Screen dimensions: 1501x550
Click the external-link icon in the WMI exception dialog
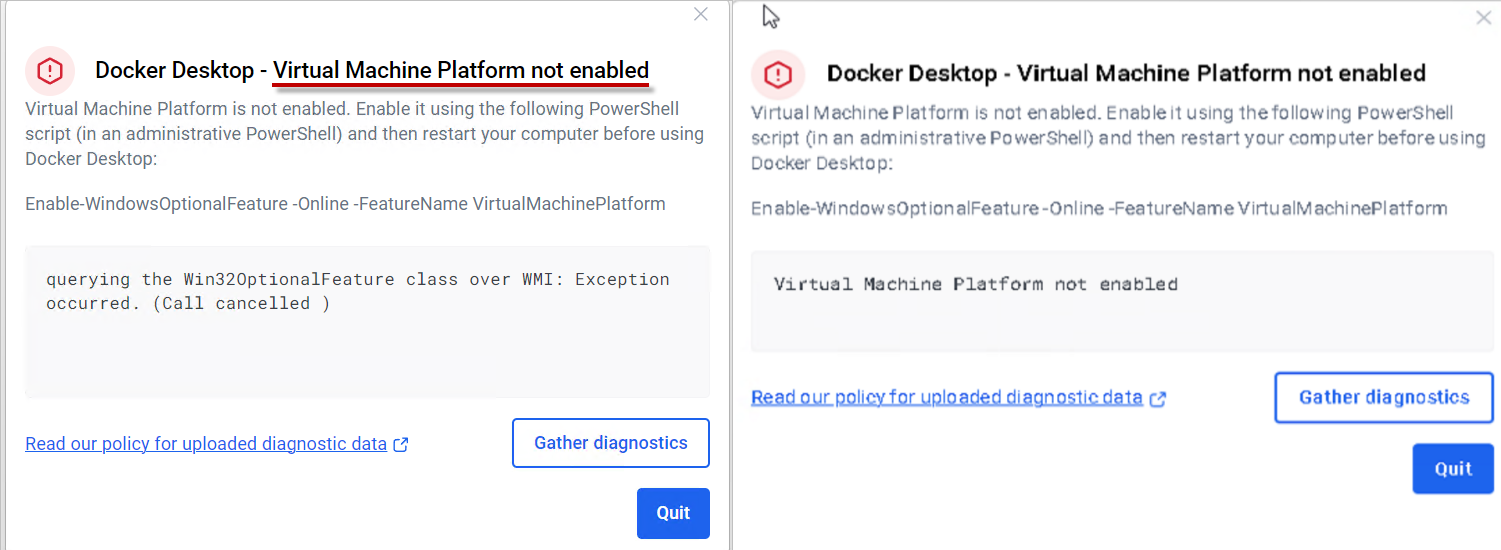click(x=401, y=445)
